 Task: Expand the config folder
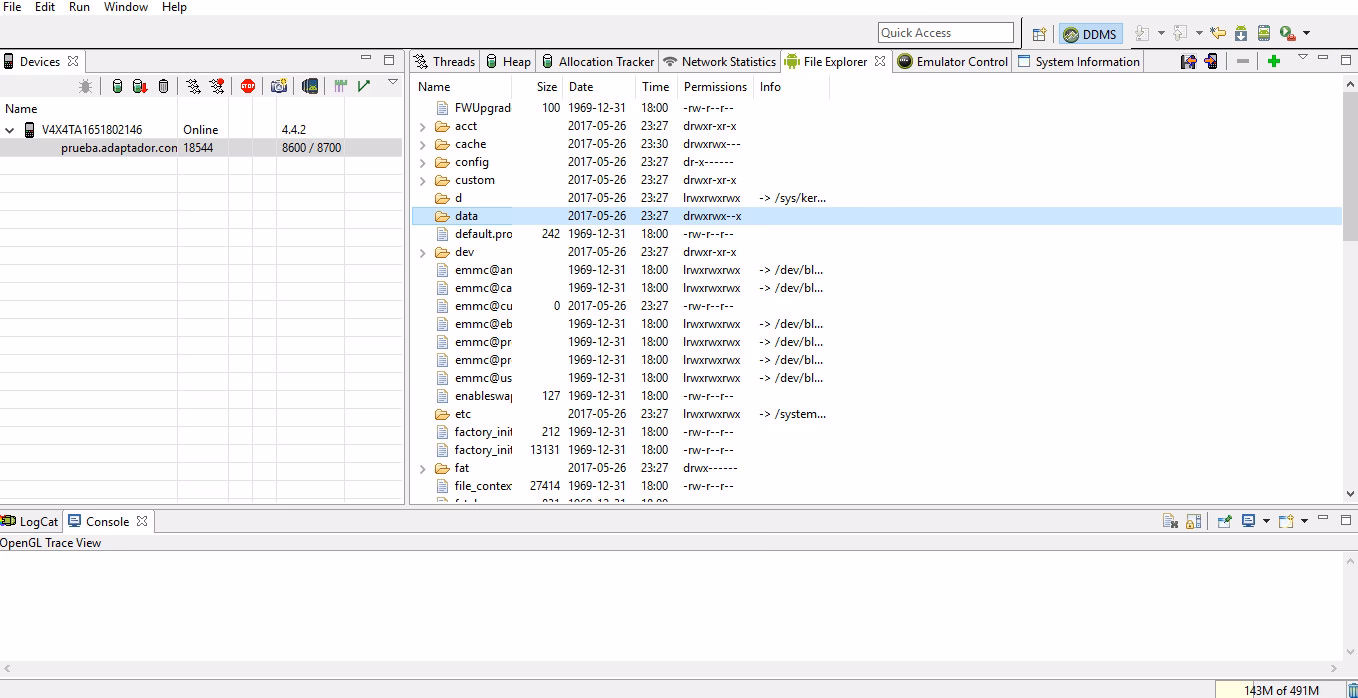tap(423, 163)
